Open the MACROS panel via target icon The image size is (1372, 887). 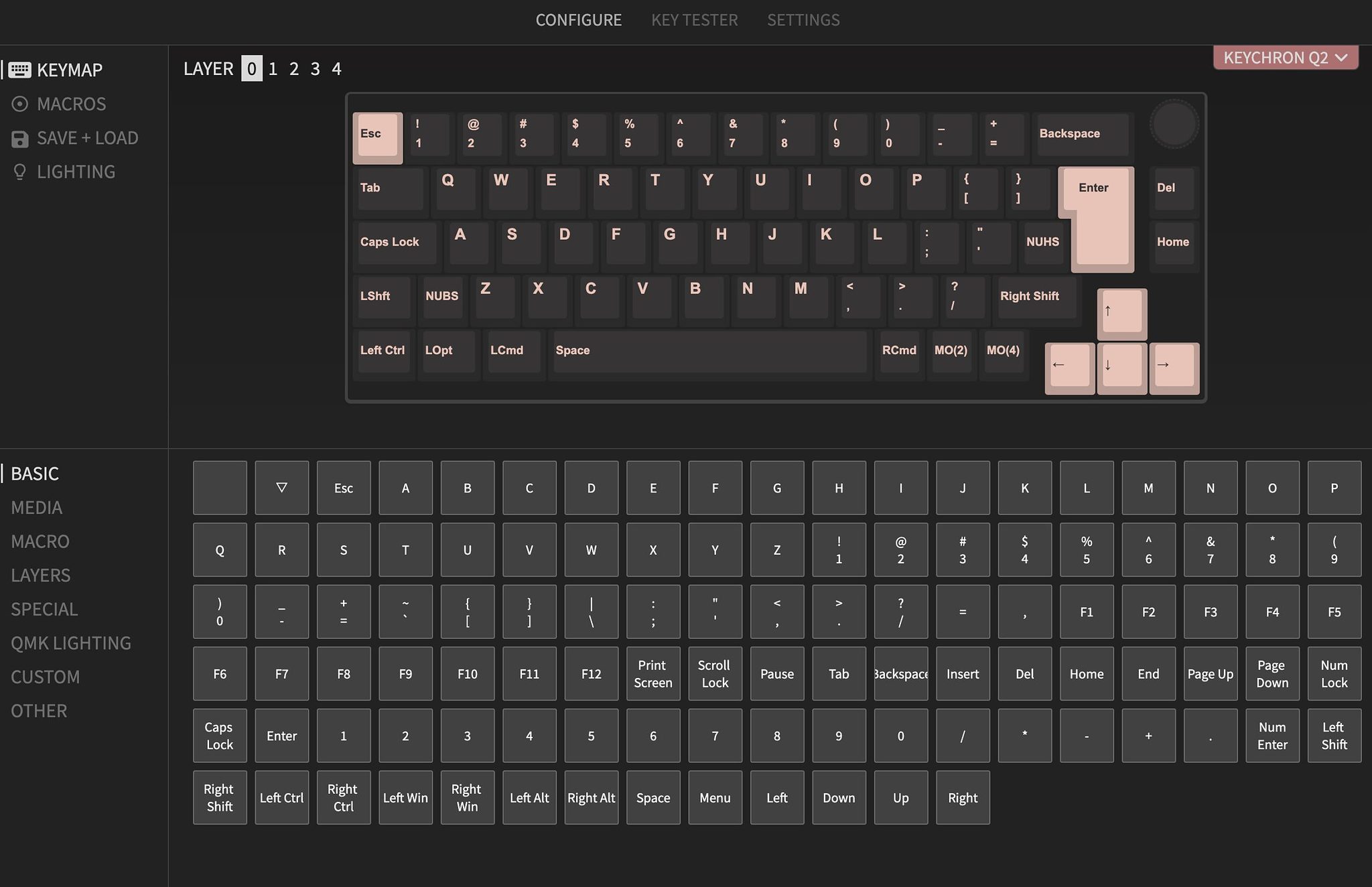coord(21,103)
